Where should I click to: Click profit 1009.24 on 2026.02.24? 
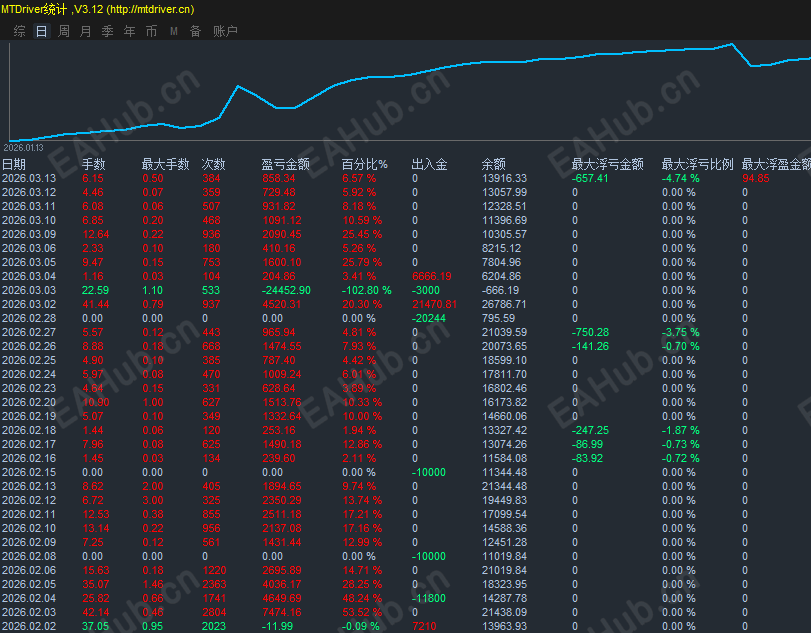(282, 374)
